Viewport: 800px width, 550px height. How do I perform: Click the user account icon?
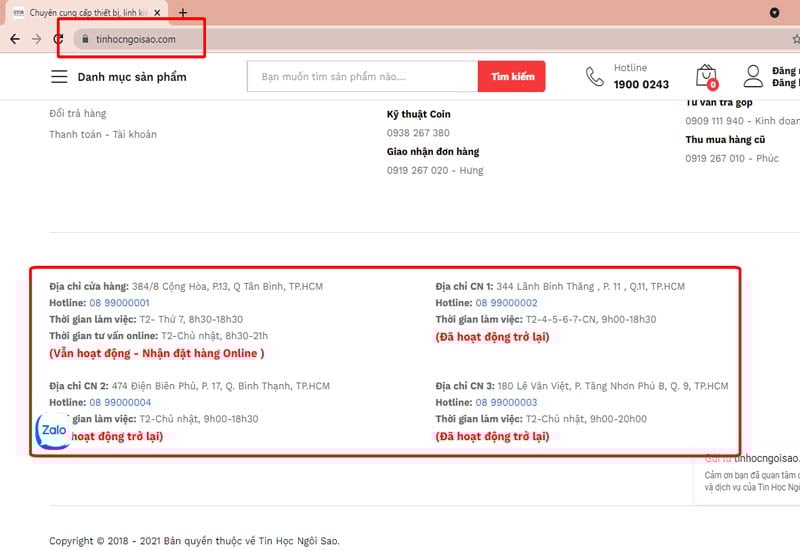tap(753, 77)
